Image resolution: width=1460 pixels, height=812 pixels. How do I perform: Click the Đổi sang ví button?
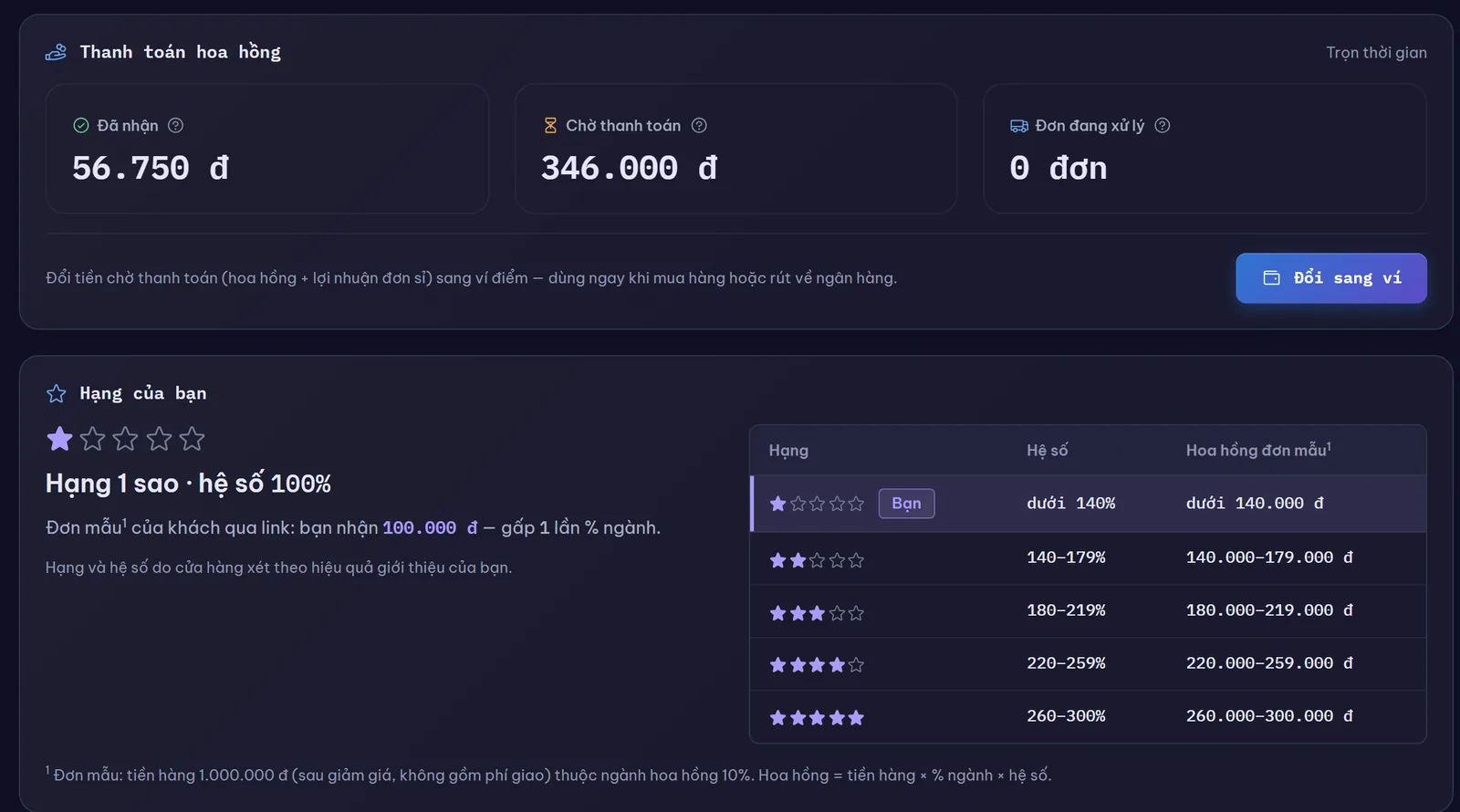[1331, 278]
